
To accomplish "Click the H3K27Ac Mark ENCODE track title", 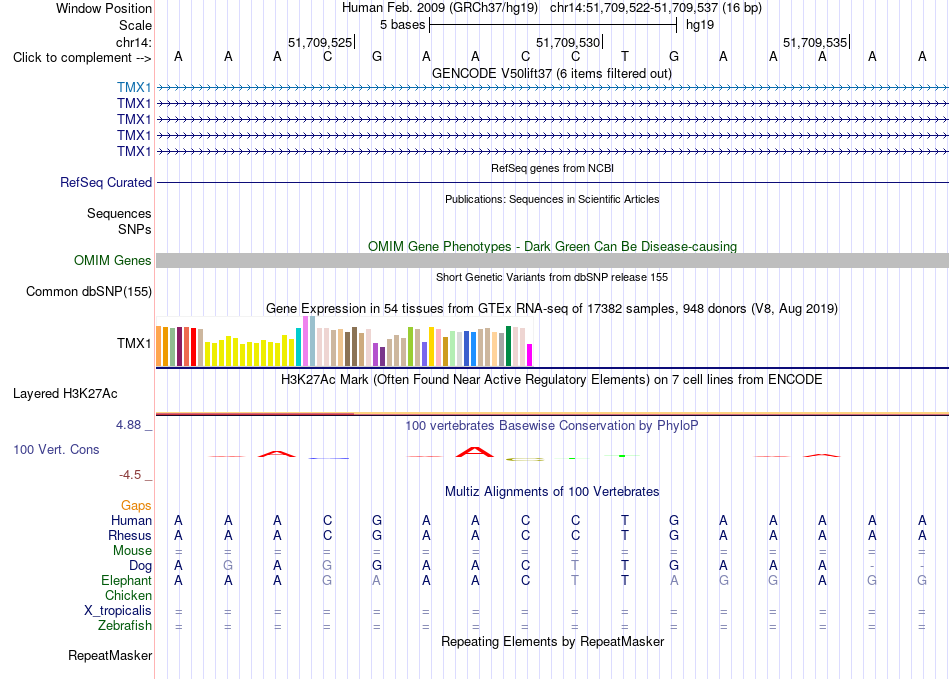I will tap(552, 380).
